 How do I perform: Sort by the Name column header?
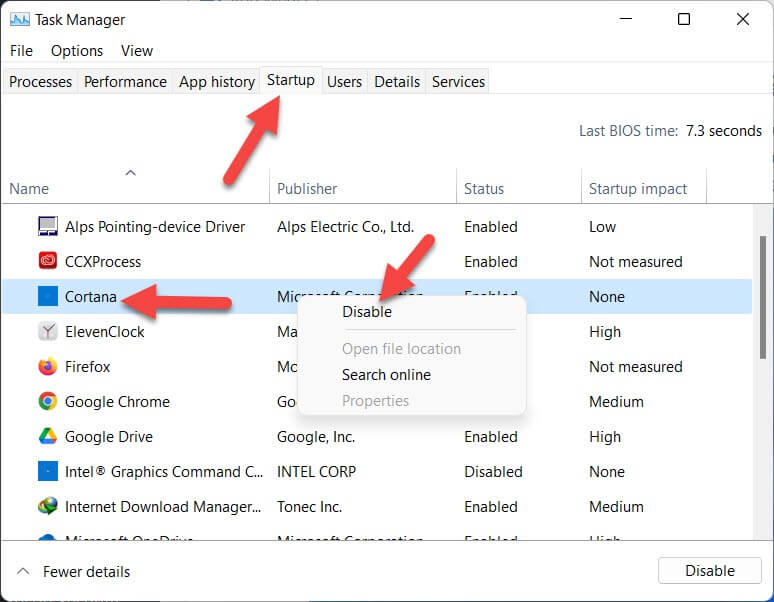tap(29, 189)
